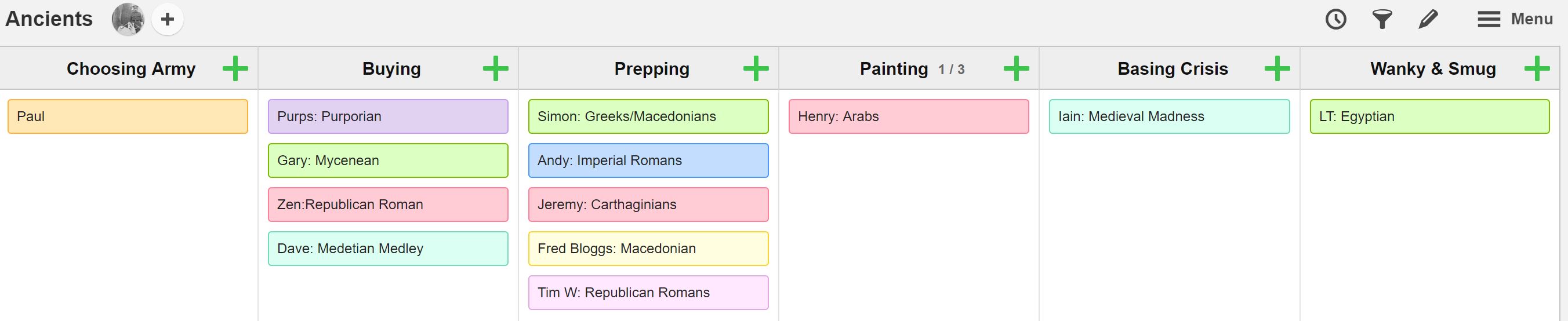Open the Iain: Medieval Madness card
The height and width of the screenshot is (321, 1568).
point(1168,116)
